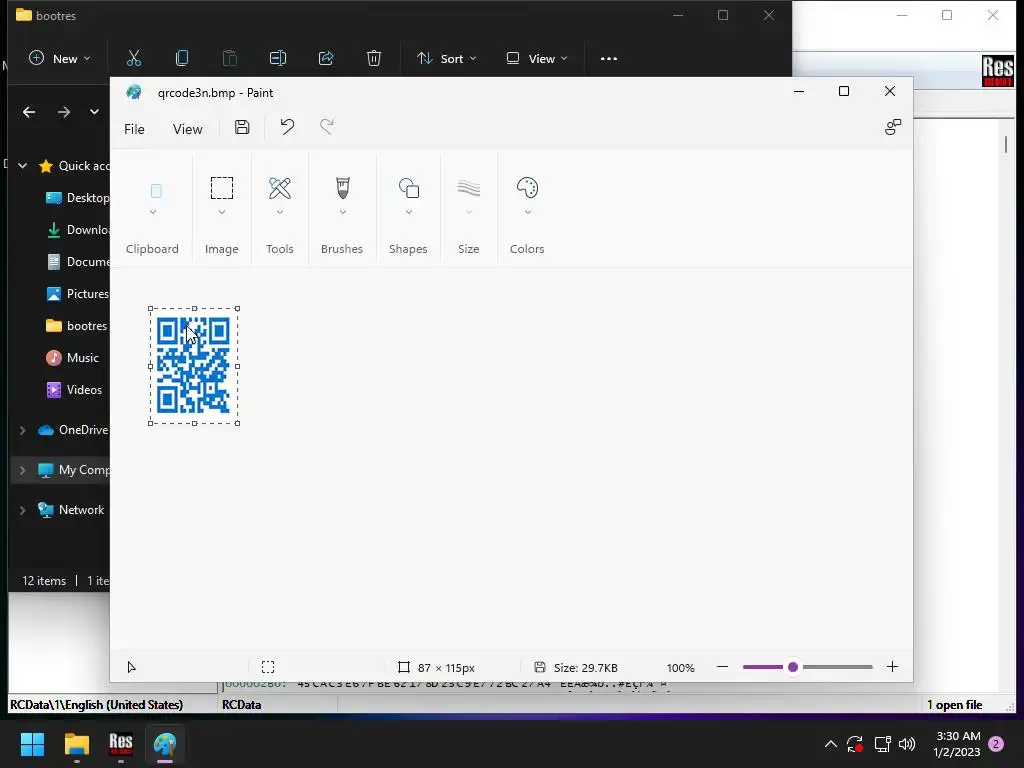Image resolution: width=1024 pixels, height=768 pixels.
Task: Expand the Image dropdown chevron
Action: [x=221, y=212]
